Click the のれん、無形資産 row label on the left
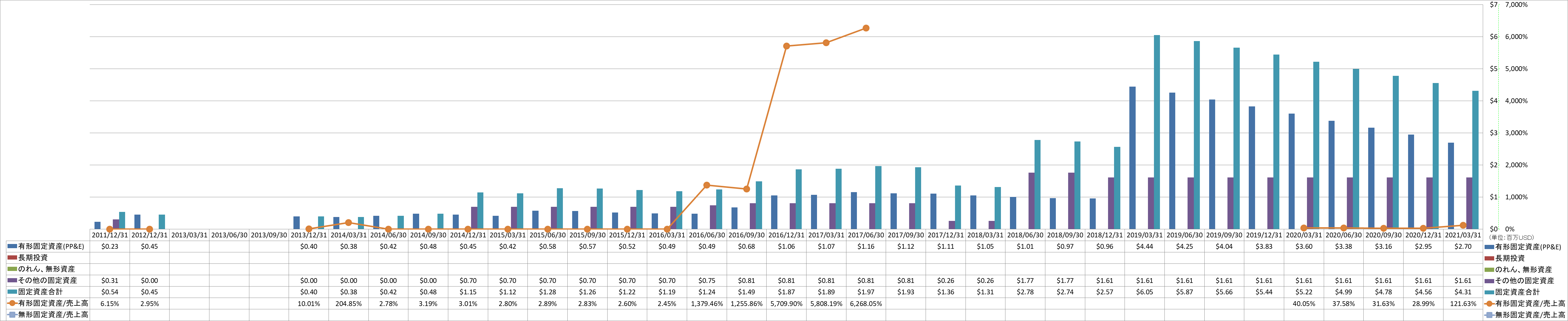The height and width of the screenshot is (321, 1568). click(x=47, y=269)
